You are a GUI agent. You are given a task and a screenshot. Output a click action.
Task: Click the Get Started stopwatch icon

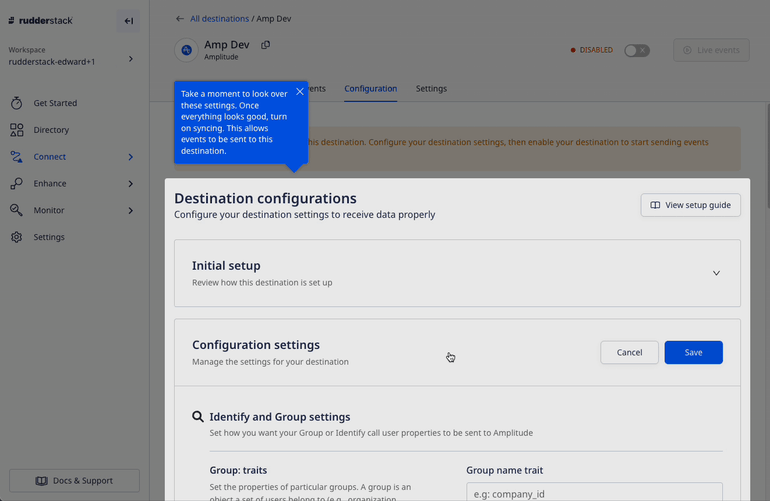pyautogui.click(x=17, y=103)
